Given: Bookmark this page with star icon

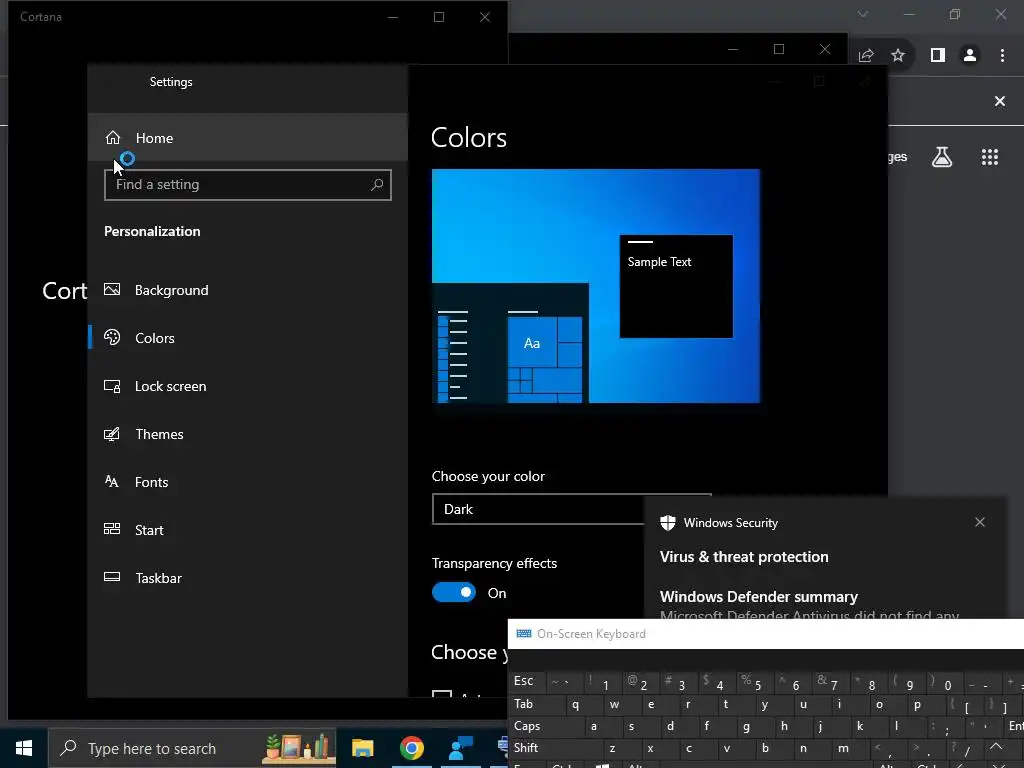Looking at the screenshot, I should tap(898, 56).
